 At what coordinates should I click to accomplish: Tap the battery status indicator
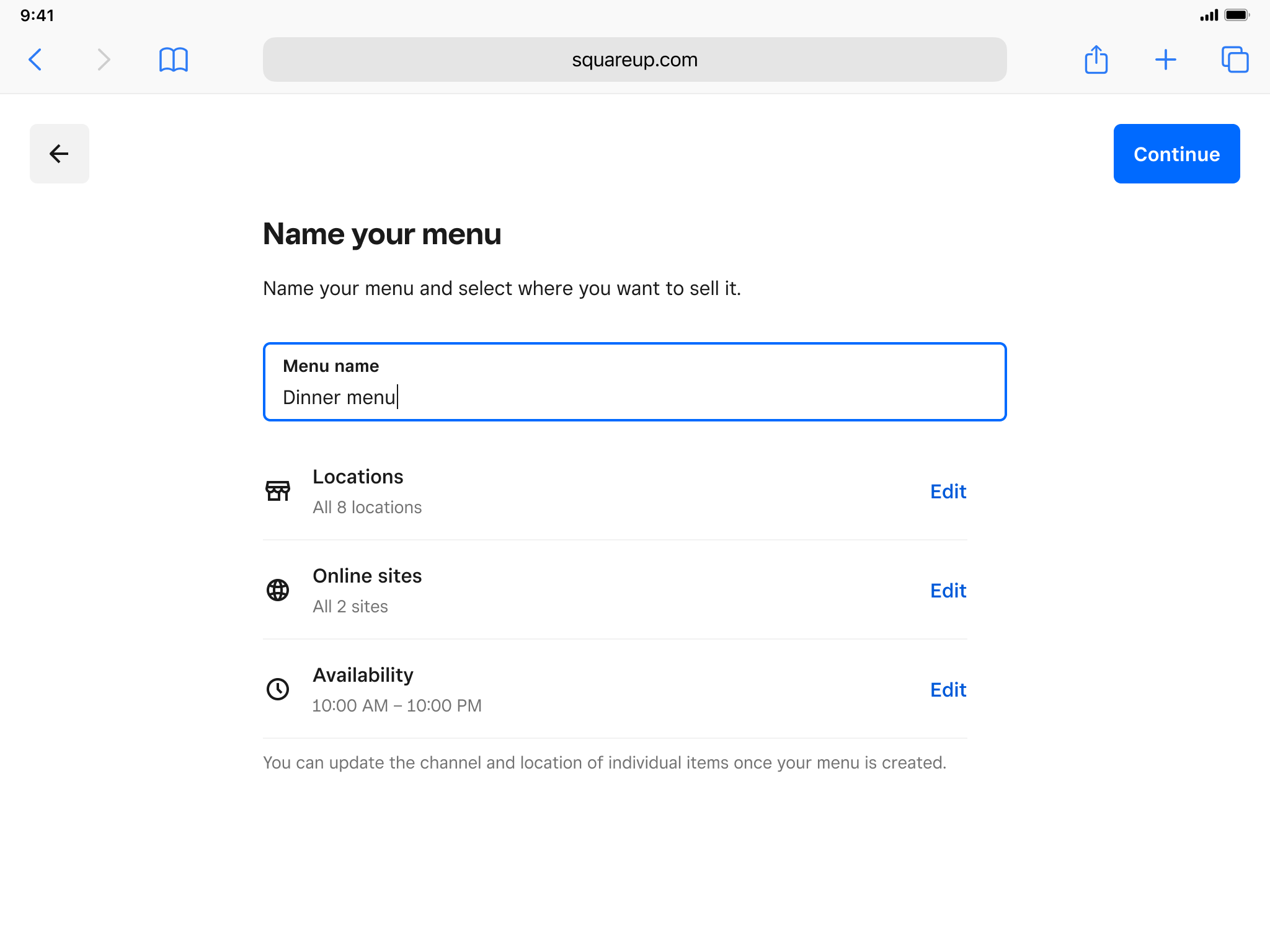(x=1237, y=15)
